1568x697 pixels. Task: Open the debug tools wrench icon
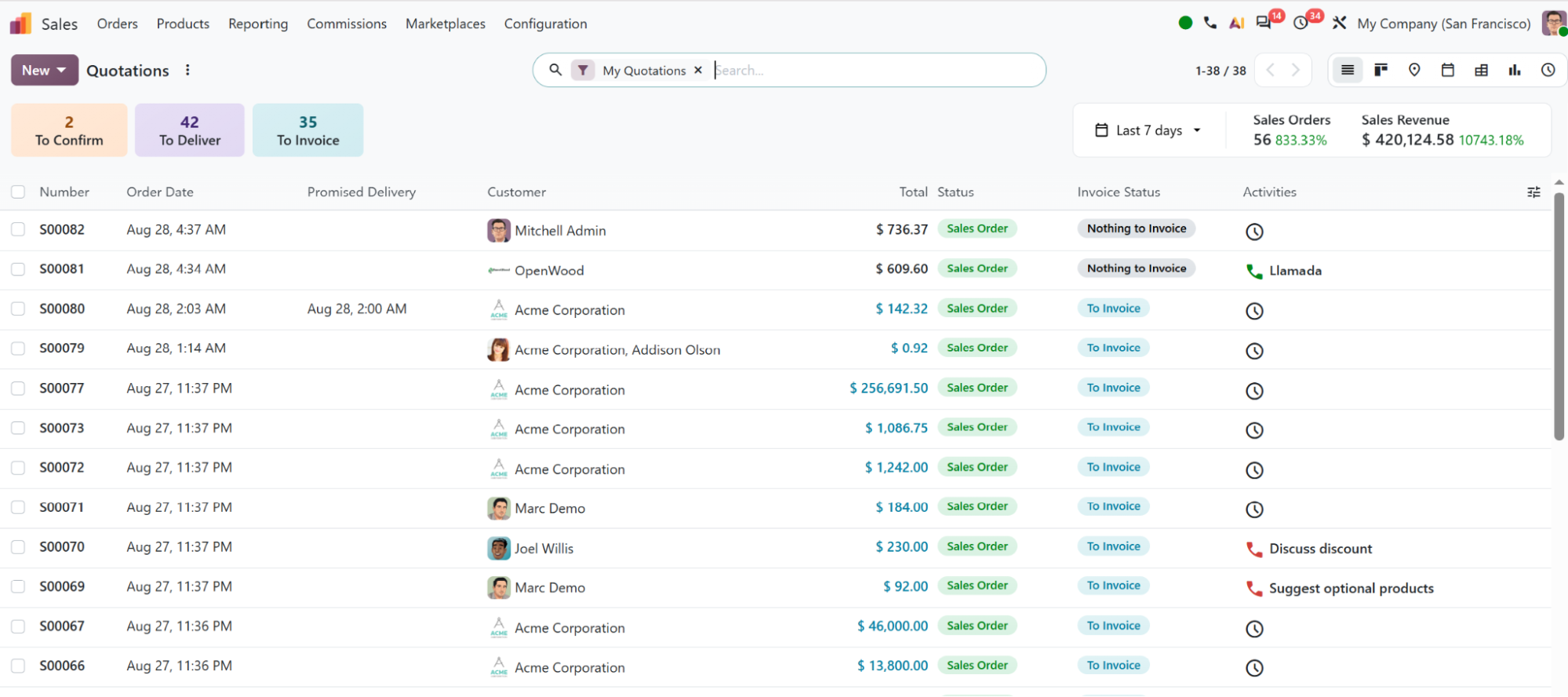click(x=1339, y=23)
